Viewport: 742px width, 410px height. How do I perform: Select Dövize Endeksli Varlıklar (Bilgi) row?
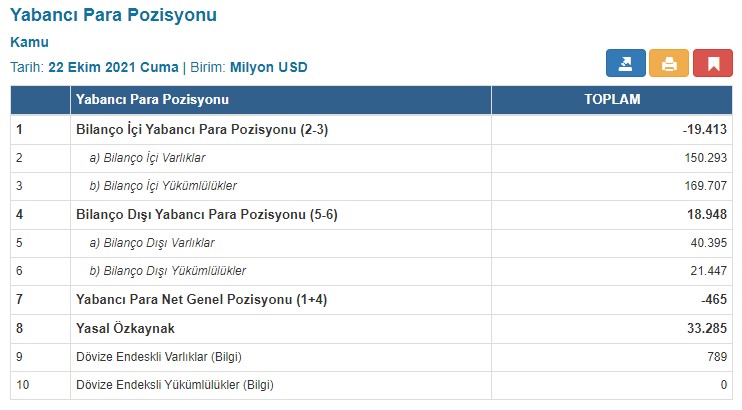coord(159,356)
